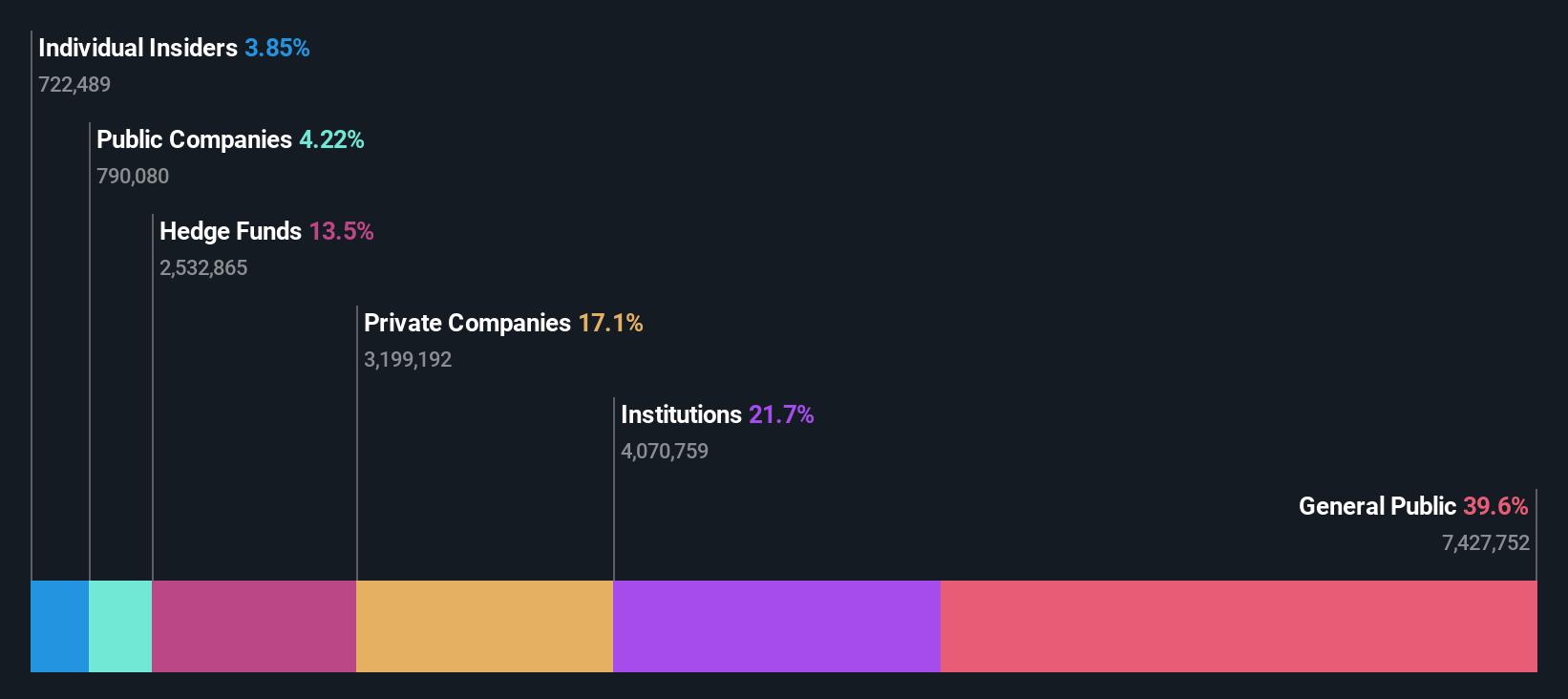
Task: Select the Hedge Funds label
Action: (x=230, y=231)
